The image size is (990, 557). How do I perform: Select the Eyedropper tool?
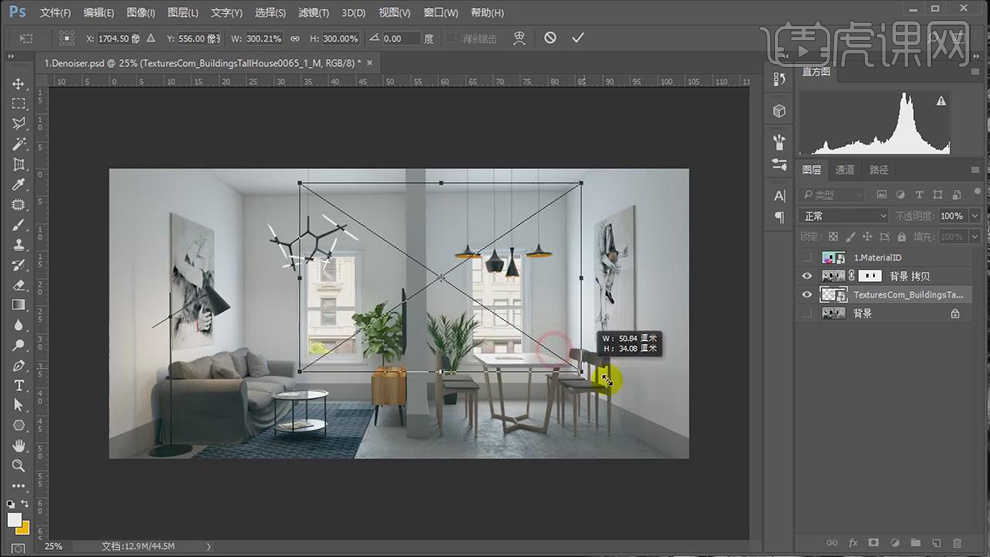tap(18, 185)
